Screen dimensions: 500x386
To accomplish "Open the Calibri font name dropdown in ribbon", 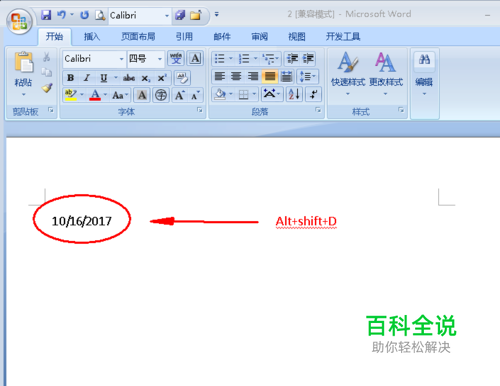I will (x=121, y=59).
